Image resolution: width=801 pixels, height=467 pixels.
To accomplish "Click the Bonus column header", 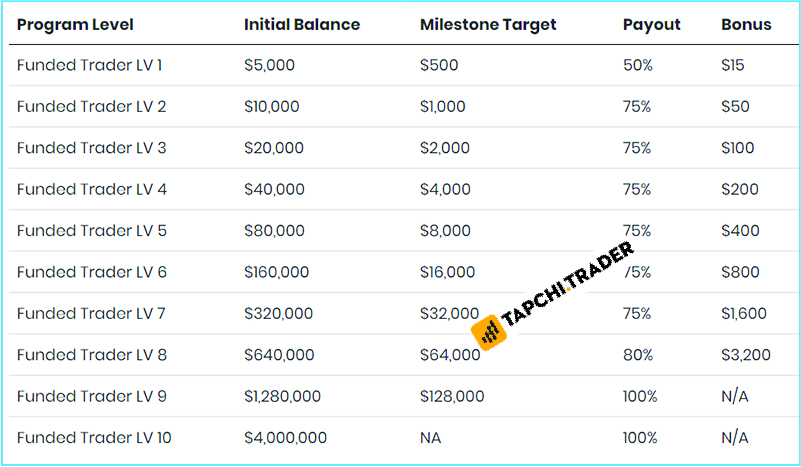I will [746, 24].
